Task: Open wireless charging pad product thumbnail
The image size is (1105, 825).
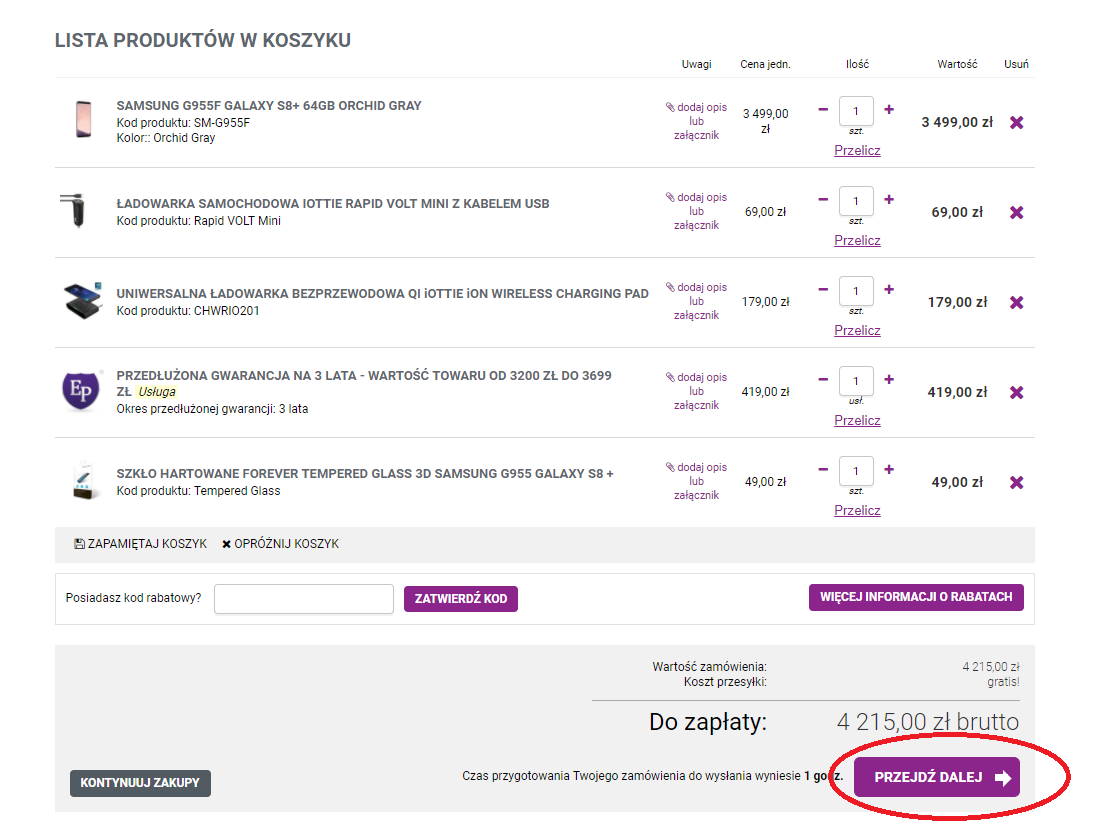Action: 82,301
